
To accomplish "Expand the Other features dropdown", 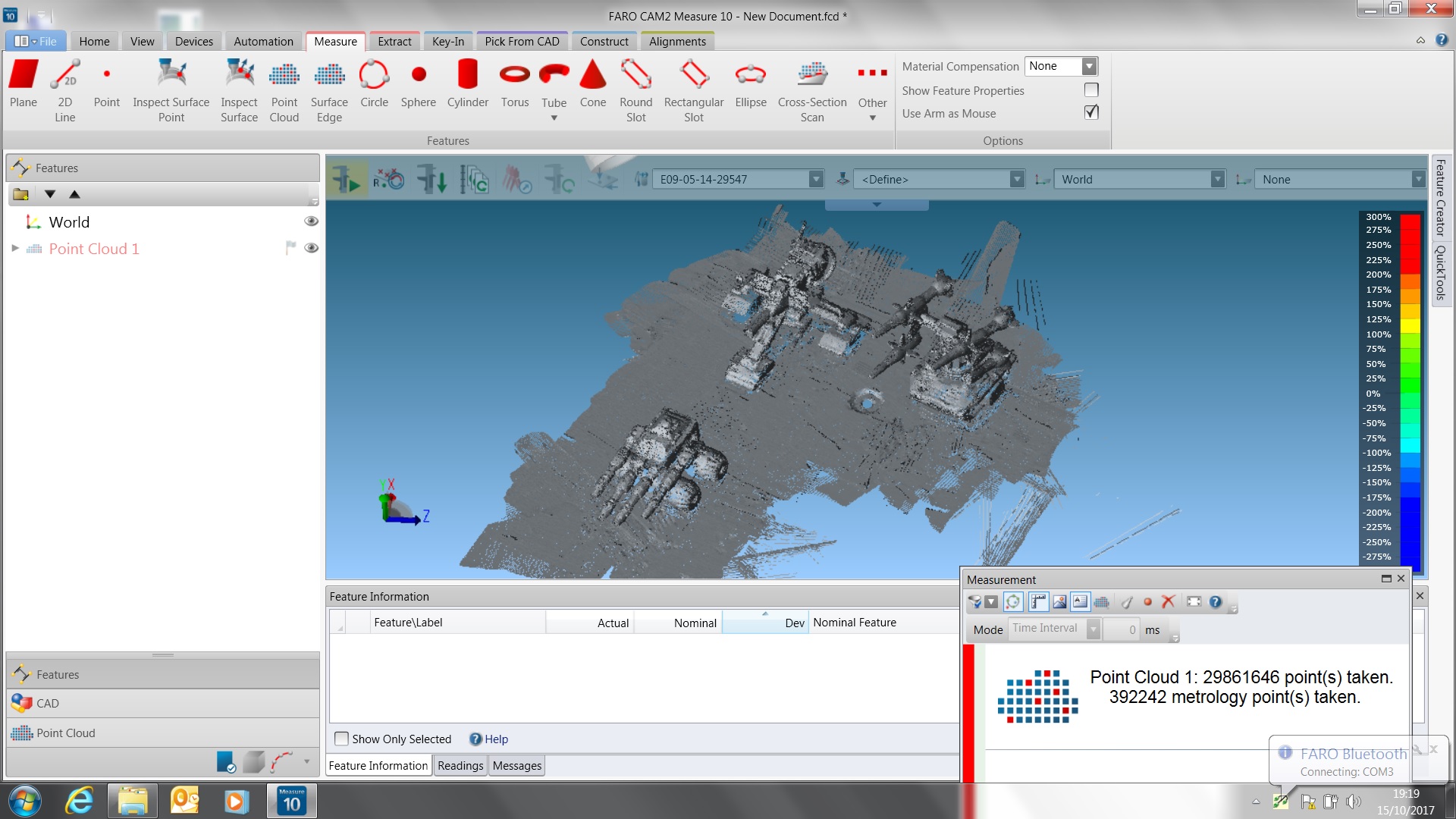I will 873,118.
